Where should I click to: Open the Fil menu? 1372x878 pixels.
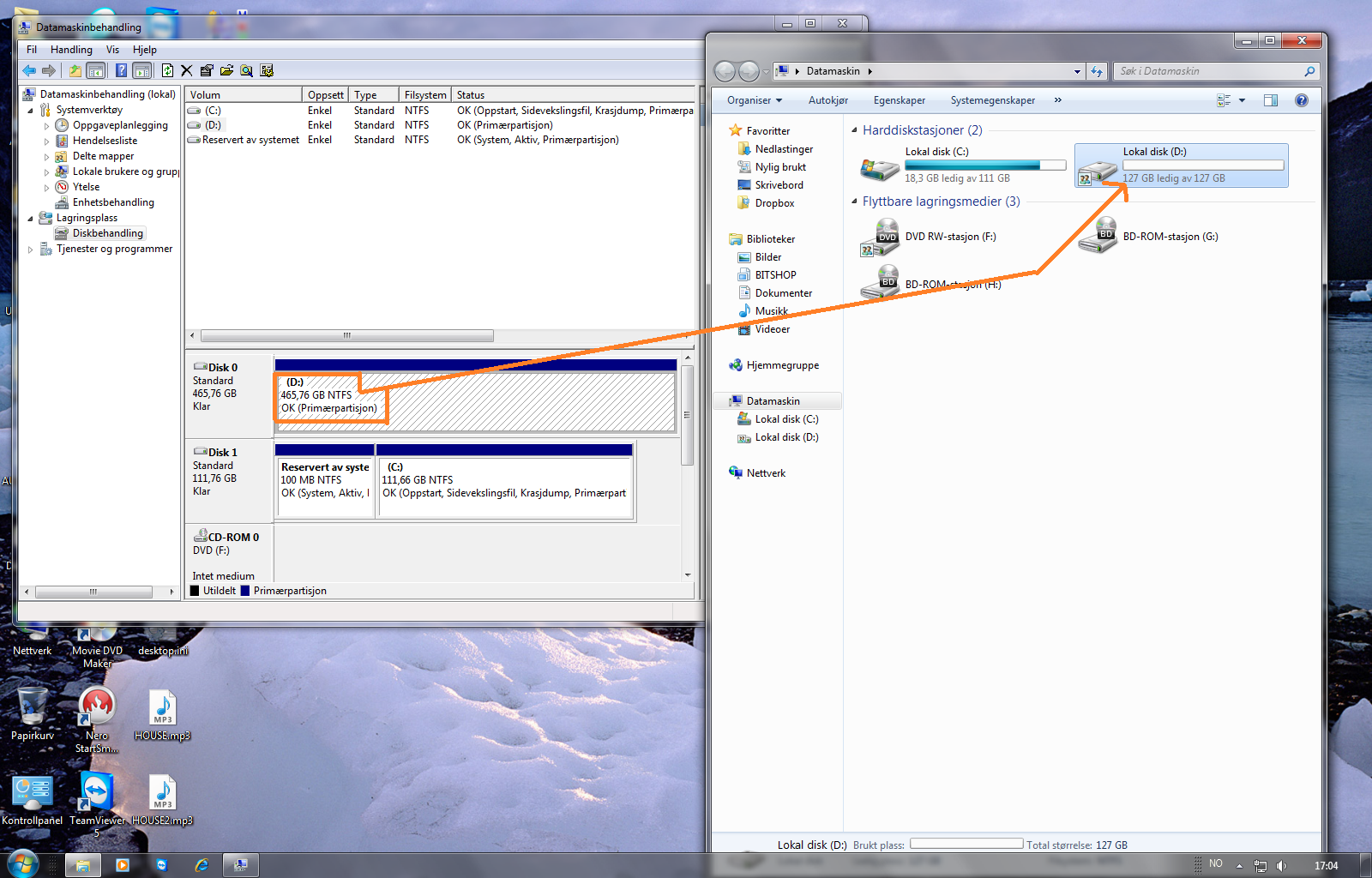tap(32, 50)
